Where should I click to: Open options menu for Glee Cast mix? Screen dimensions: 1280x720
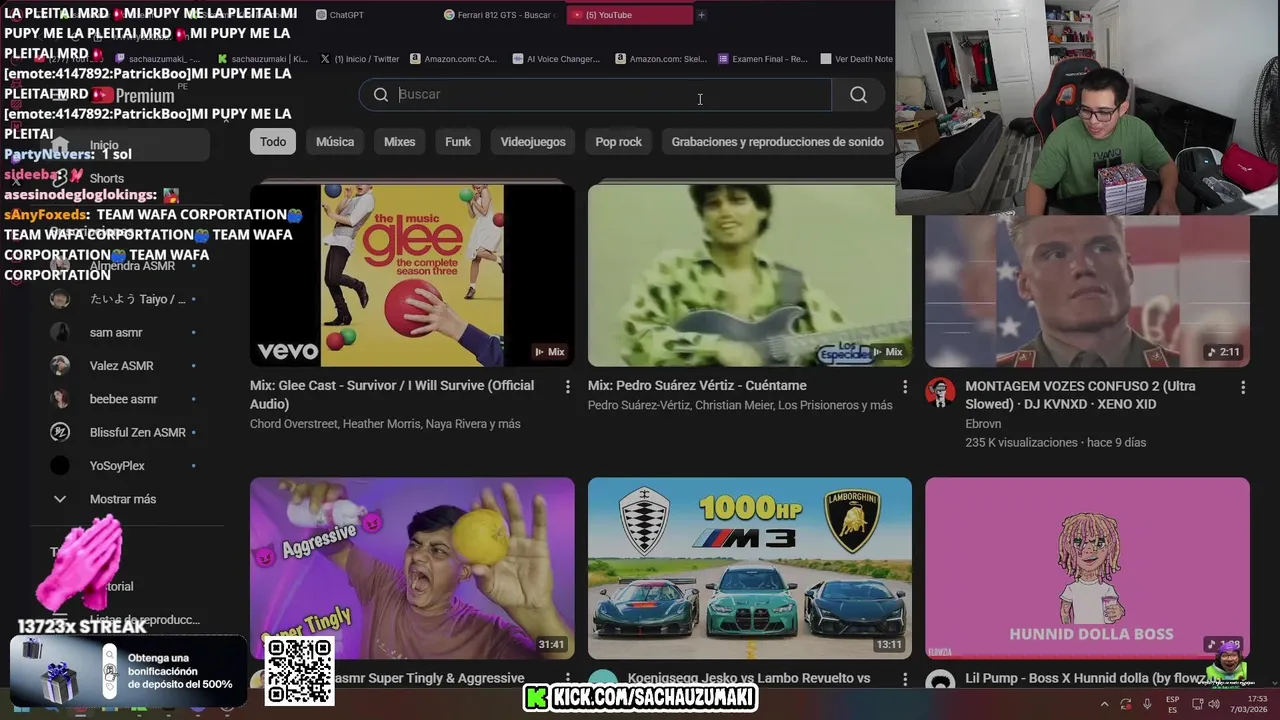pos(567,386)
